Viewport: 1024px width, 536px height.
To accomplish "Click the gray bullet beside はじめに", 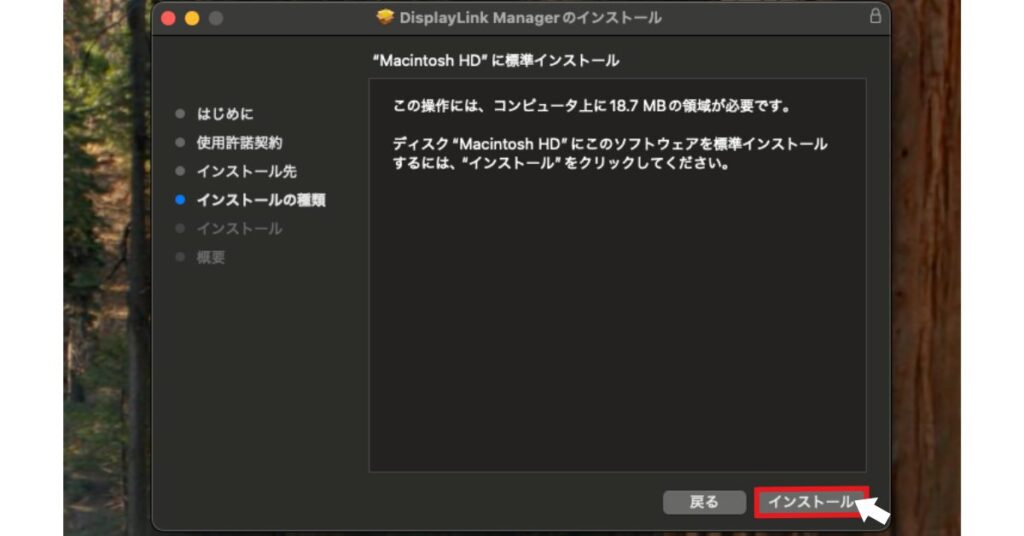I will click(180, 114).
